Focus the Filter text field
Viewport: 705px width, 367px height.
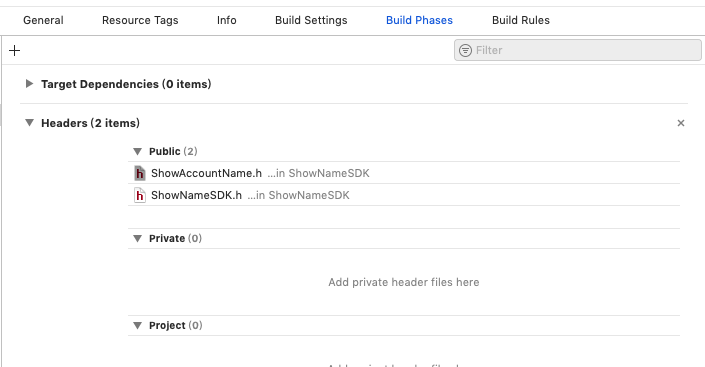578,50
